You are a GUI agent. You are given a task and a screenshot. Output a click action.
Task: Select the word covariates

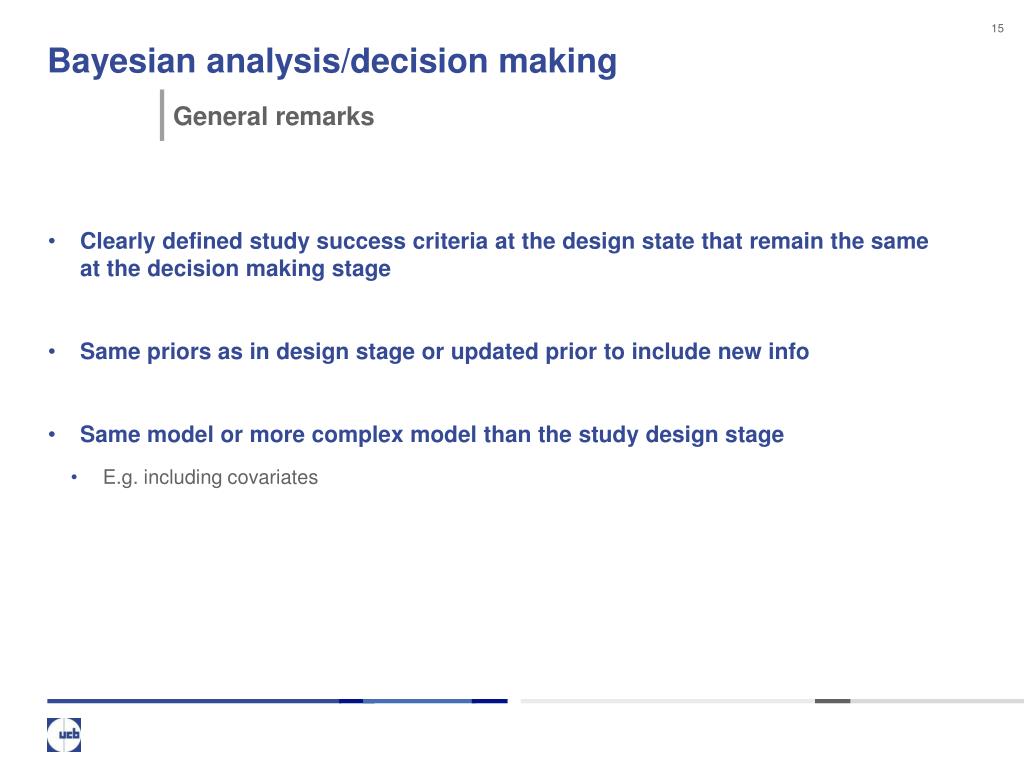pos(273,477)
